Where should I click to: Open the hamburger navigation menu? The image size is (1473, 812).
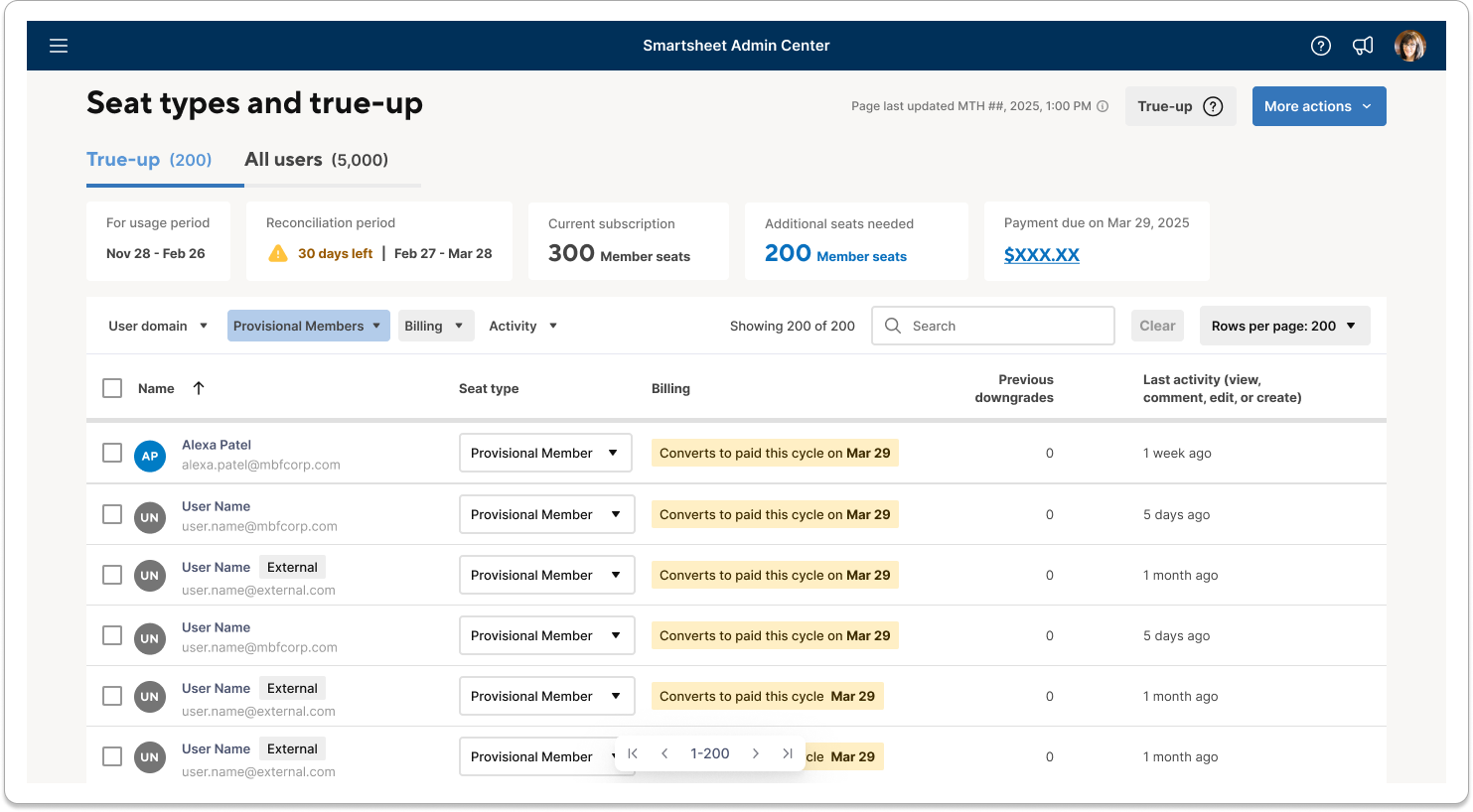[59, 46]
